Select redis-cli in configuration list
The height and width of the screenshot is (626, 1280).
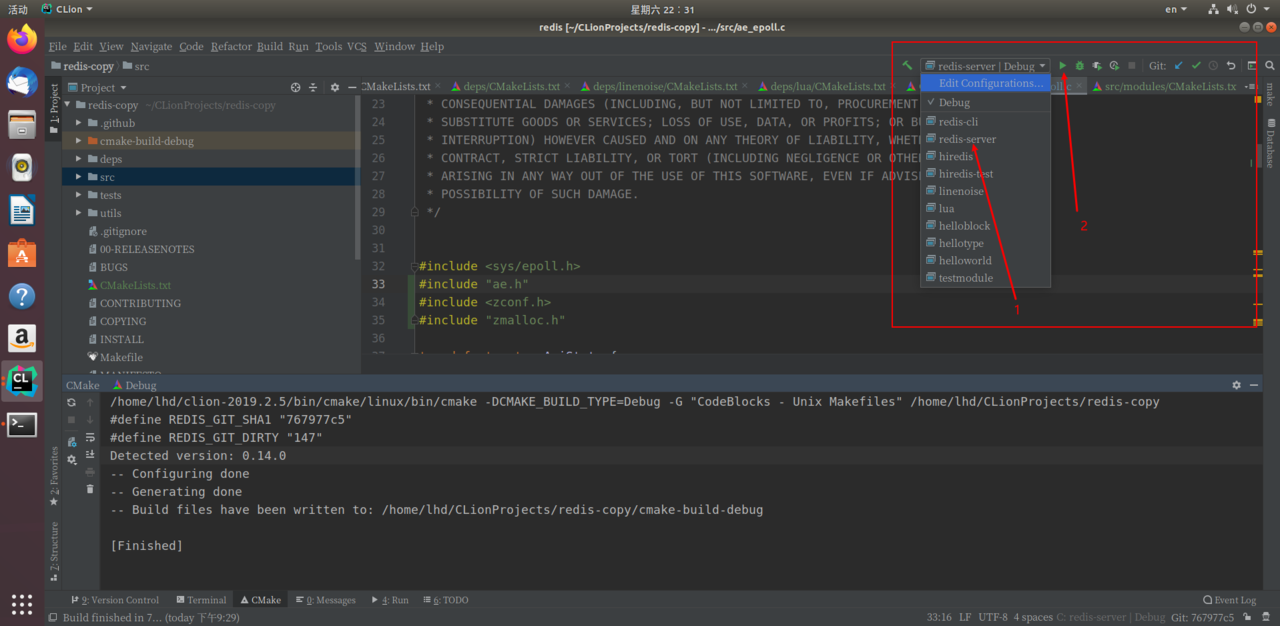point(986,121)
